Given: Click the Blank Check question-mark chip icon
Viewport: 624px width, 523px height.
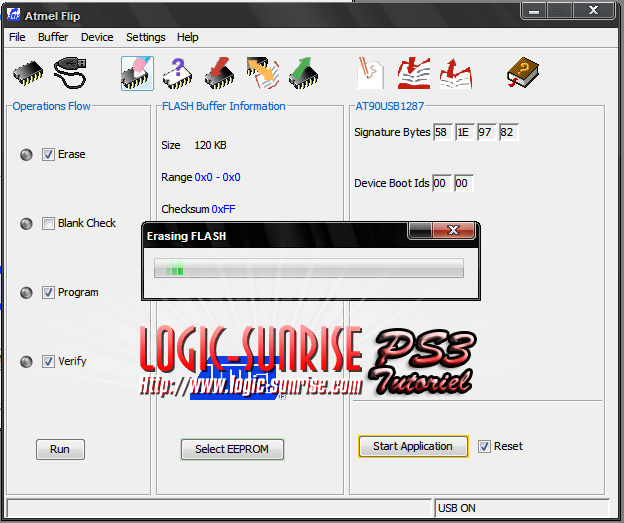Looking at the screenshot, I should (x=177, y=73).
